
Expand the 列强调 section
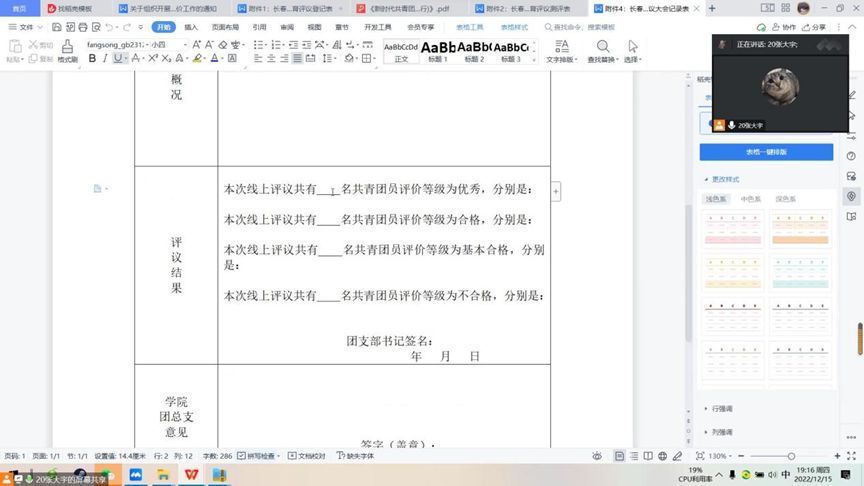[x=719, y=432]
